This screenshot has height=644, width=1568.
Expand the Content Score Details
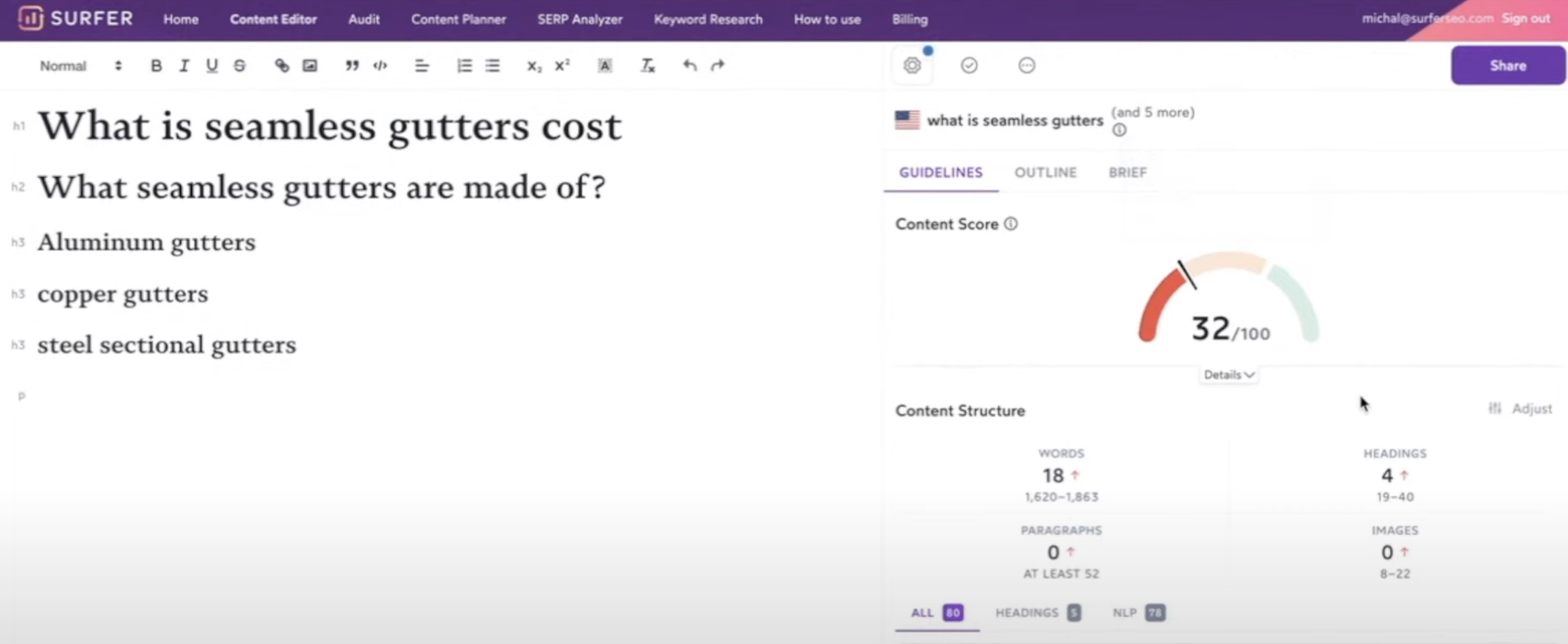pos(1228,374)
